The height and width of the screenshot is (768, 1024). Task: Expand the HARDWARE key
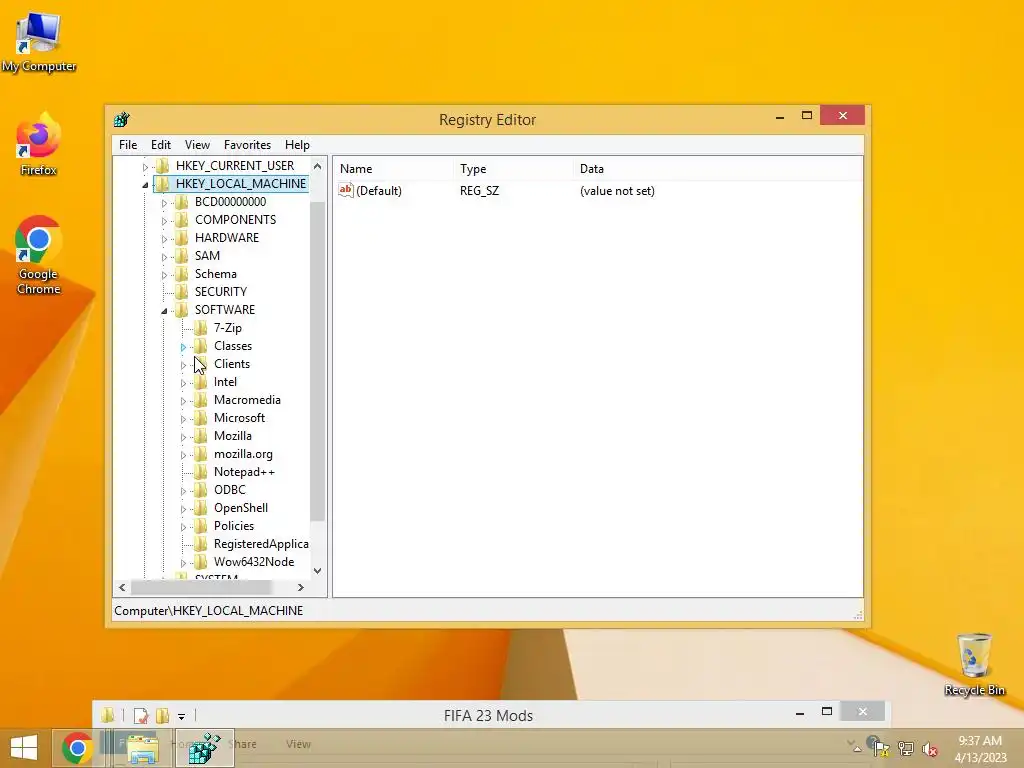click(x=164, y=239)
